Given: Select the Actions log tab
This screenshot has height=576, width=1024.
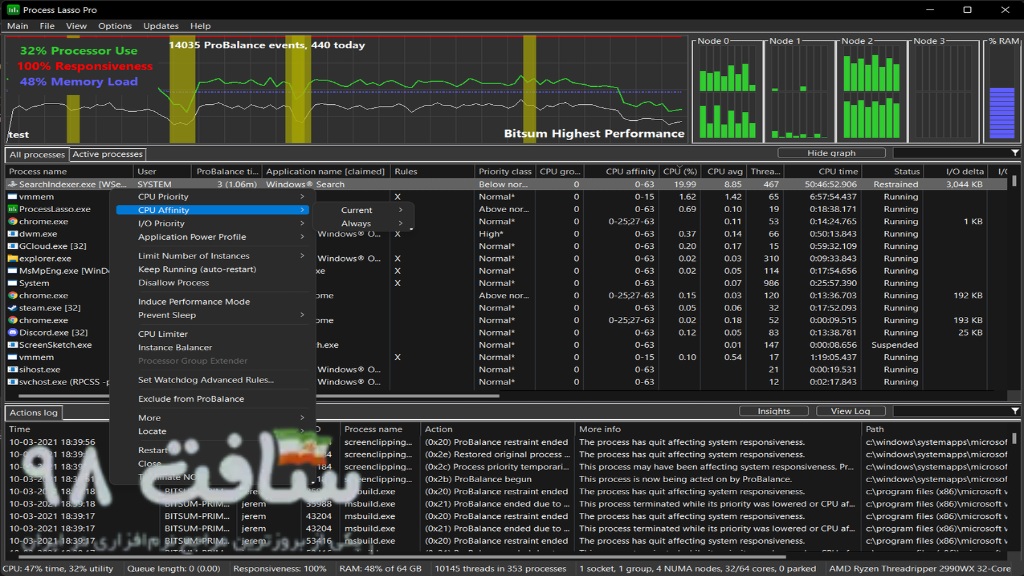Looking at the screenshot, I should 34,413.
